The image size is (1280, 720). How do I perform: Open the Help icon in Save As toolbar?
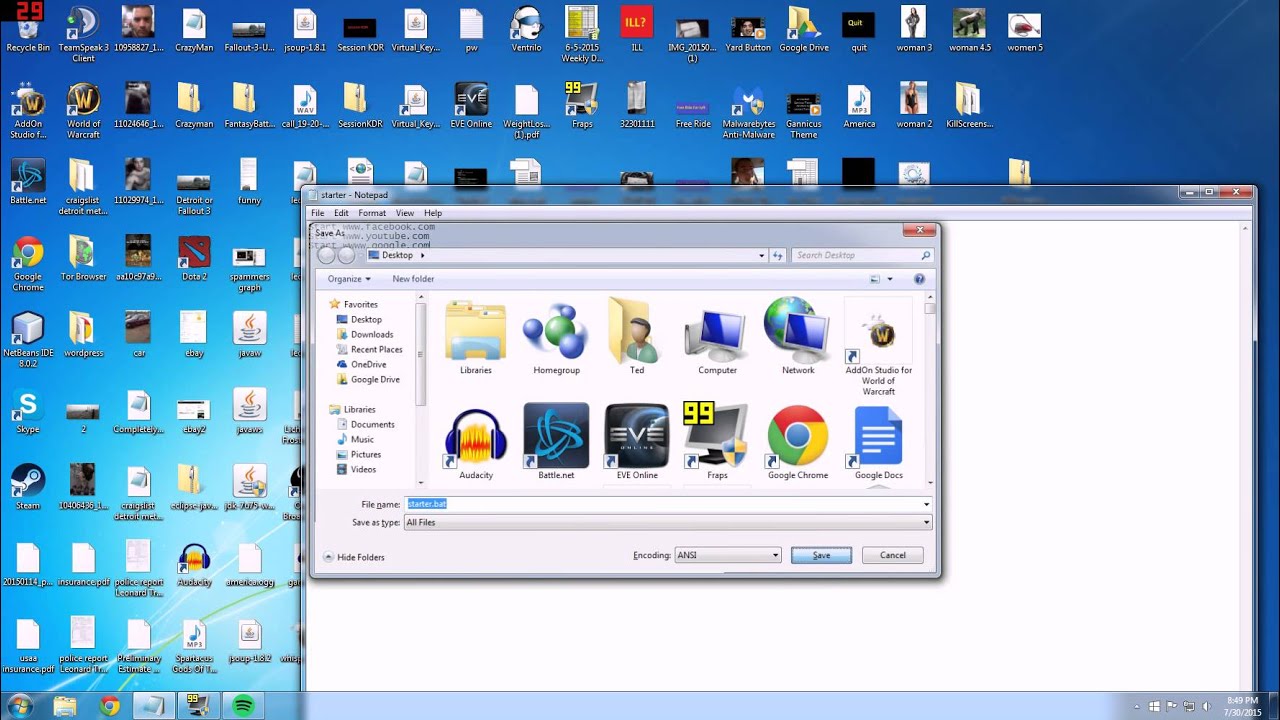[x=919, y=279]
